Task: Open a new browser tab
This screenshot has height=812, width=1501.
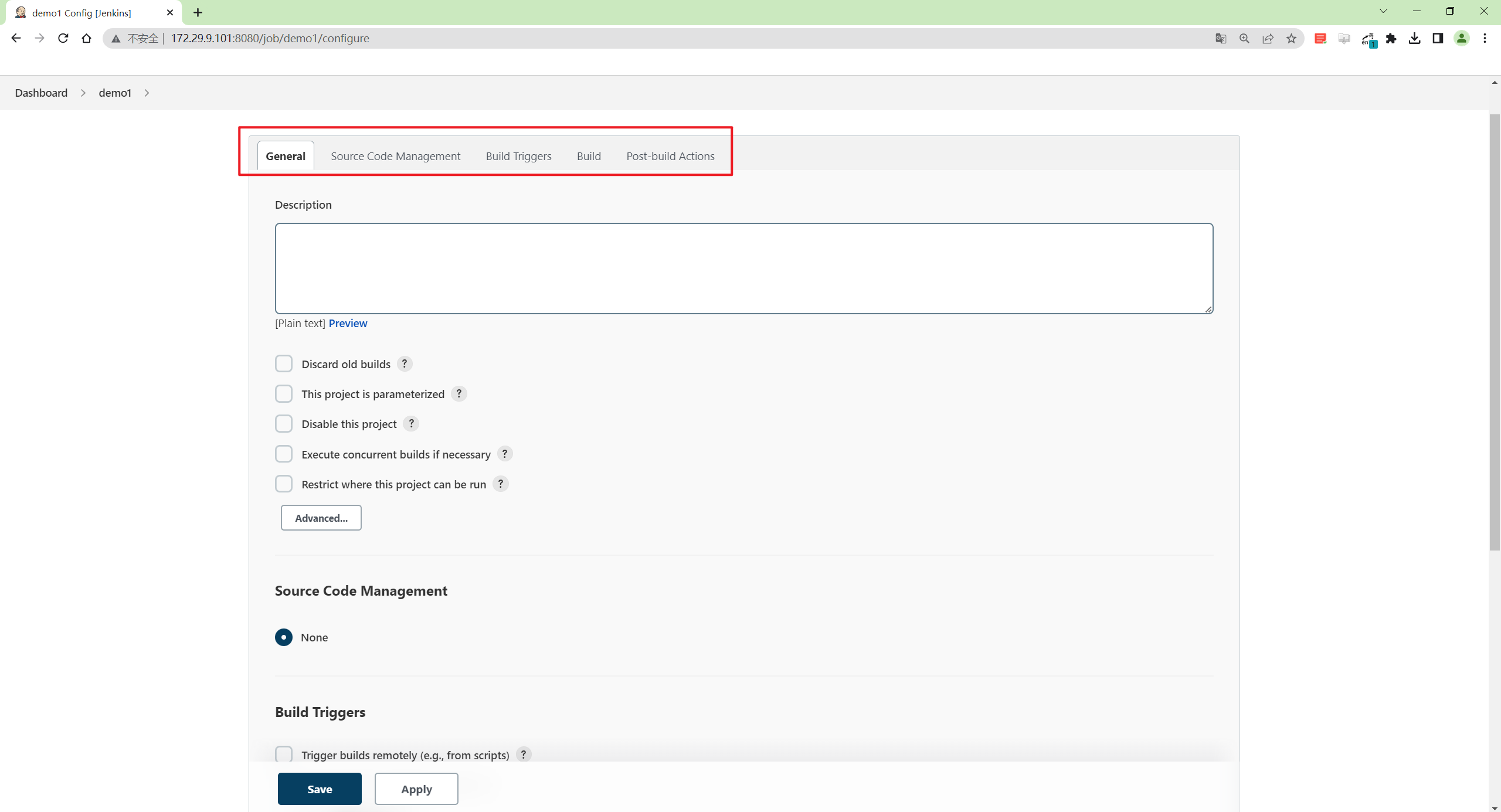Action: [198, 12]
